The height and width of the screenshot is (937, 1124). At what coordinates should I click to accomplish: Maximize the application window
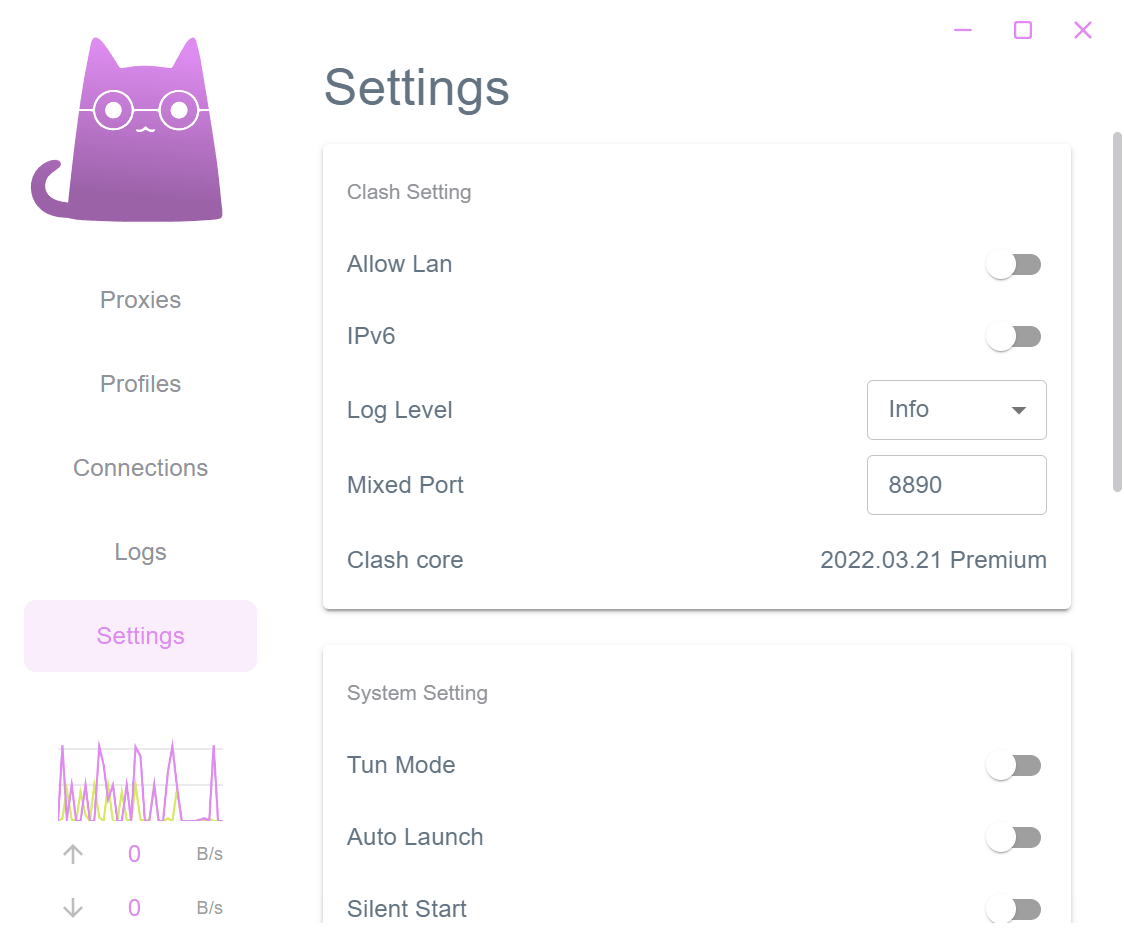coord(1023,30)
